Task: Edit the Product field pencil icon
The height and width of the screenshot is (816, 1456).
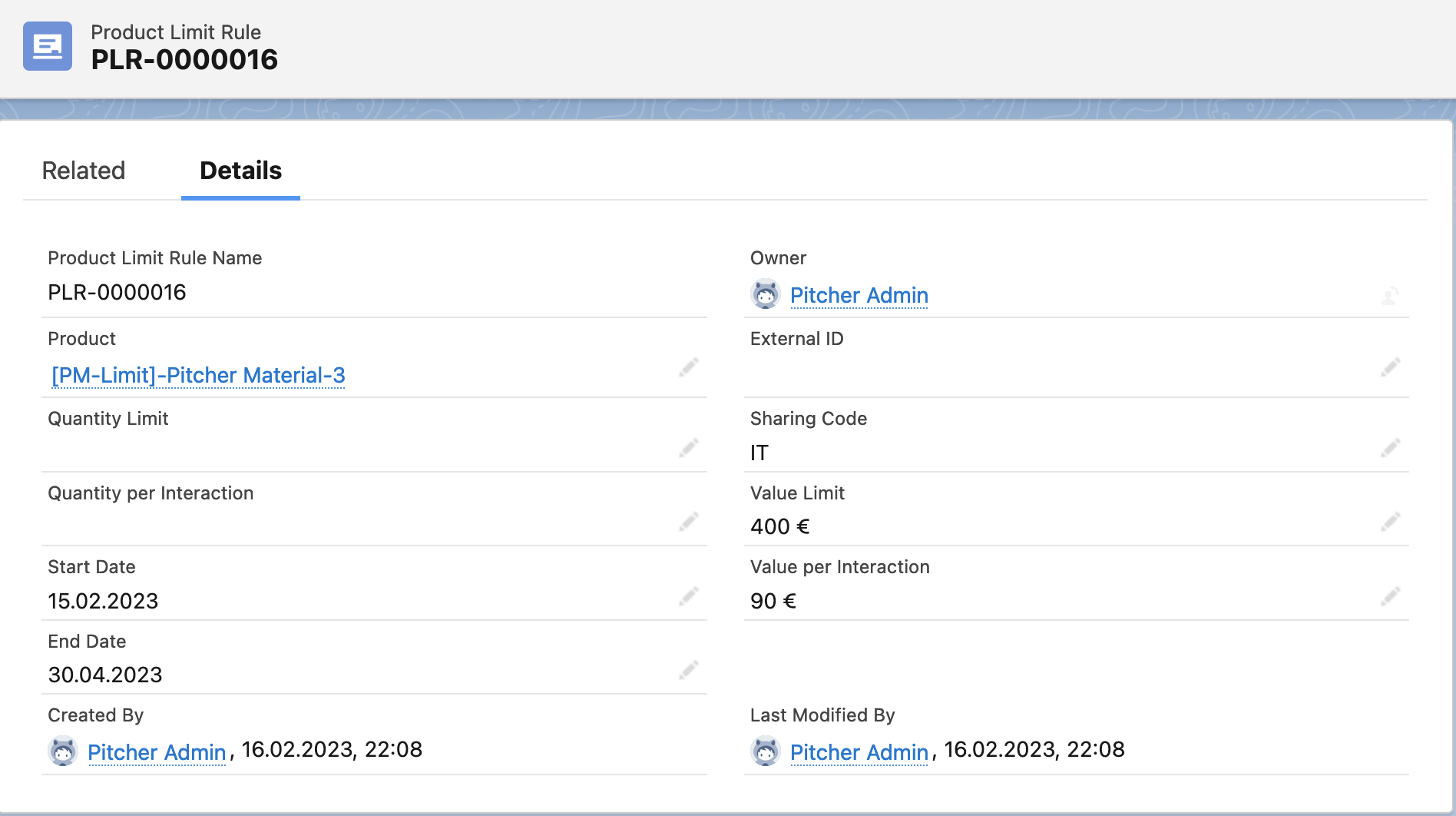Action: pos(689,367)
